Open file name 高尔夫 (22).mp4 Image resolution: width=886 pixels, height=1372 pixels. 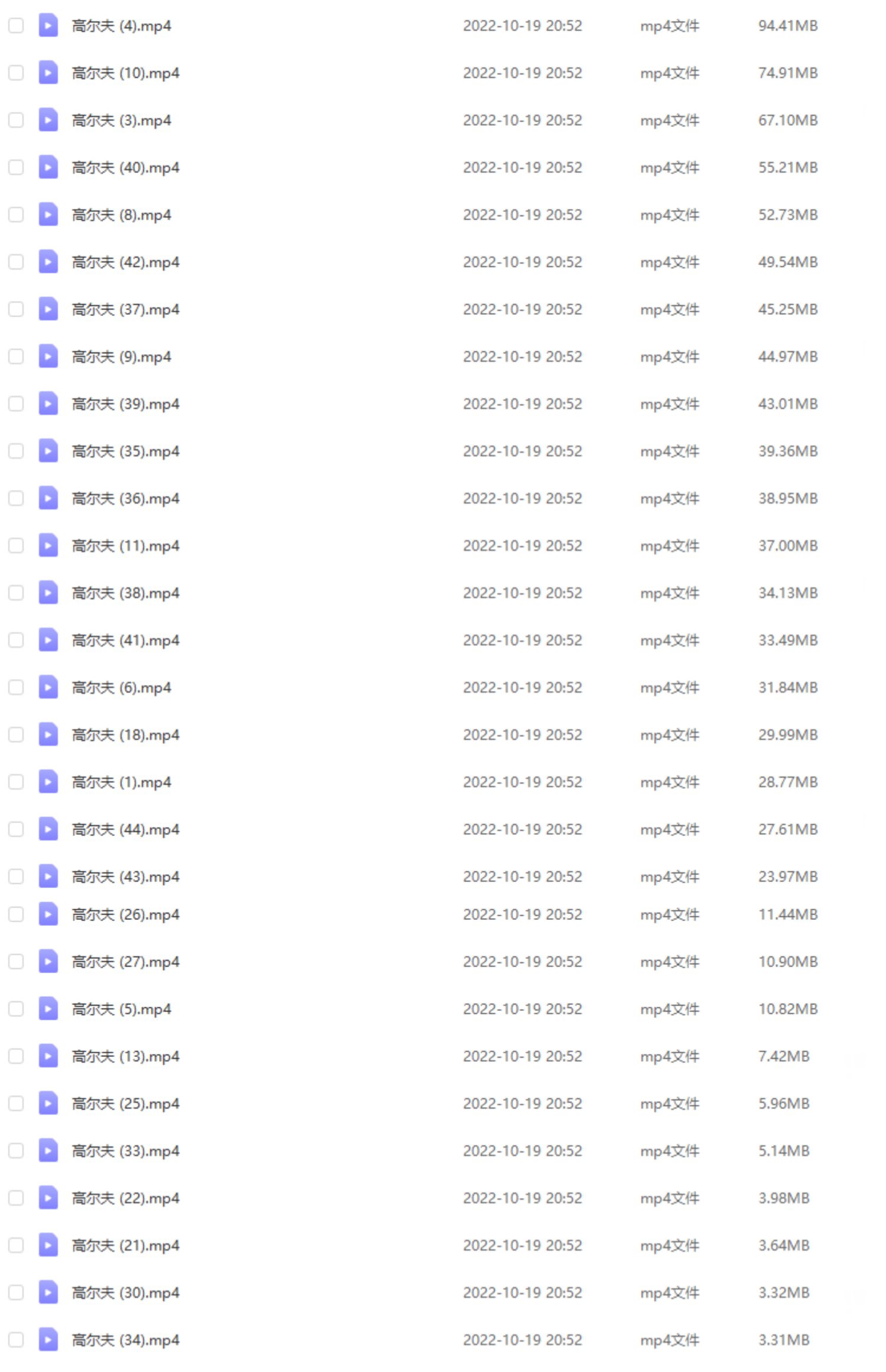click(126, 1198)
